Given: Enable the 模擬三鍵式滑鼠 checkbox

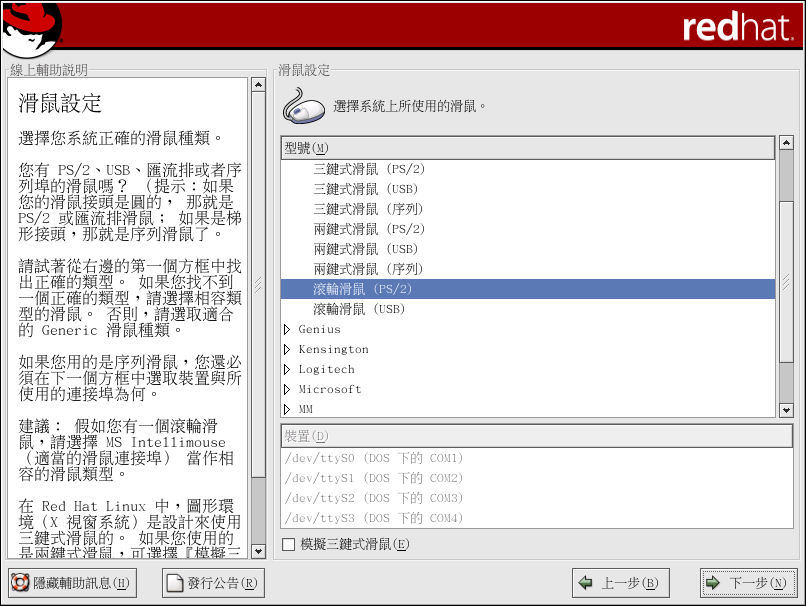Looking at the screenshot, I should 289,545.
